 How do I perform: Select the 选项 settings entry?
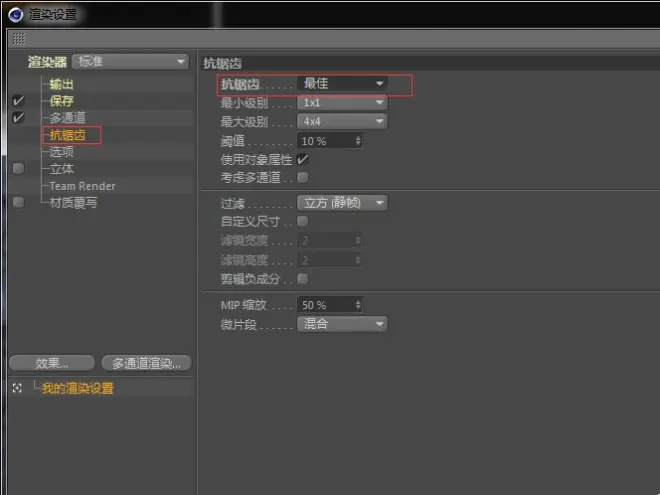tap(61, 152)
